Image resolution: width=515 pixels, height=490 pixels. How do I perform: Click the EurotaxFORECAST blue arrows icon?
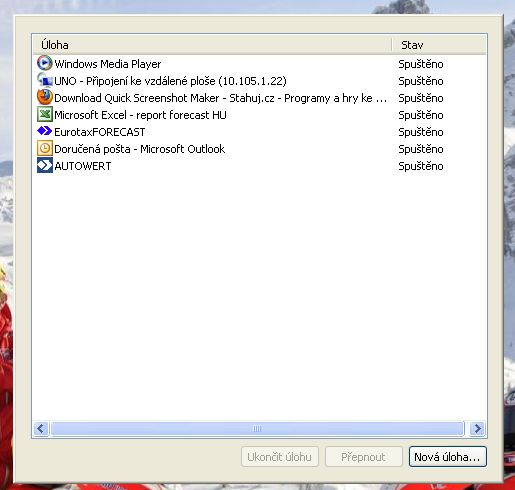click(x=45, y=131)
